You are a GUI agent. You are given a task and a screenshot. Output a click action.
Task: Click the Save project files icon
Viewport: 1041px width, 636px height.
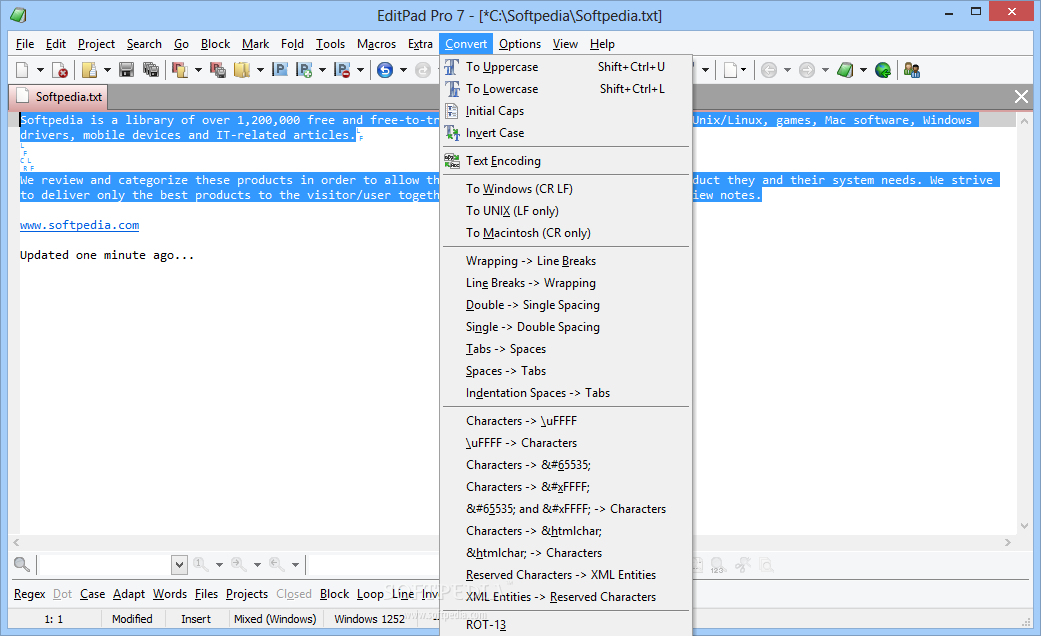point(218,70)
